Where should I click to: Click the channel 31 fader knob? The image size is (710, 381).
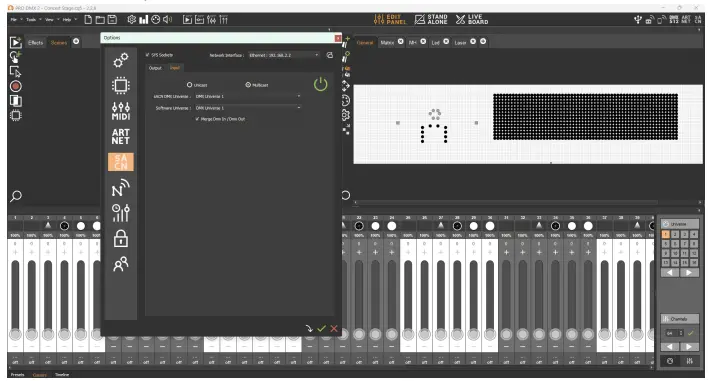click(506, 334)
